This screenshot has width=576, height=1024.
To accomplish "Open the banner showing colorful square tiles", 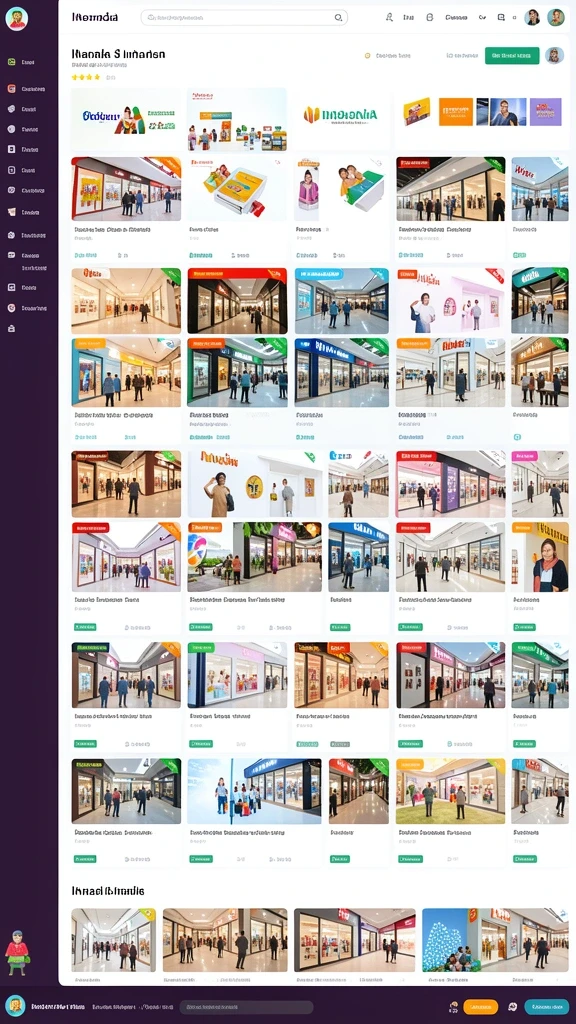I will 481,112.
